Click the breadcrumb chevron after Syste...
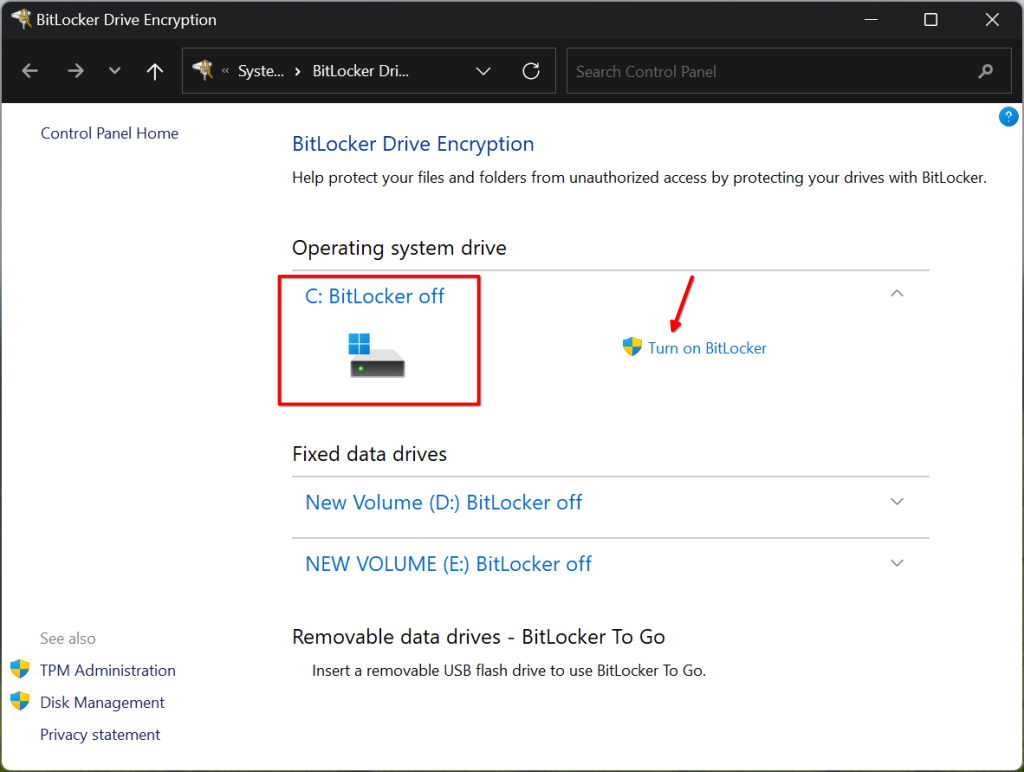The image size is (1024, 772). click(298, 71)
